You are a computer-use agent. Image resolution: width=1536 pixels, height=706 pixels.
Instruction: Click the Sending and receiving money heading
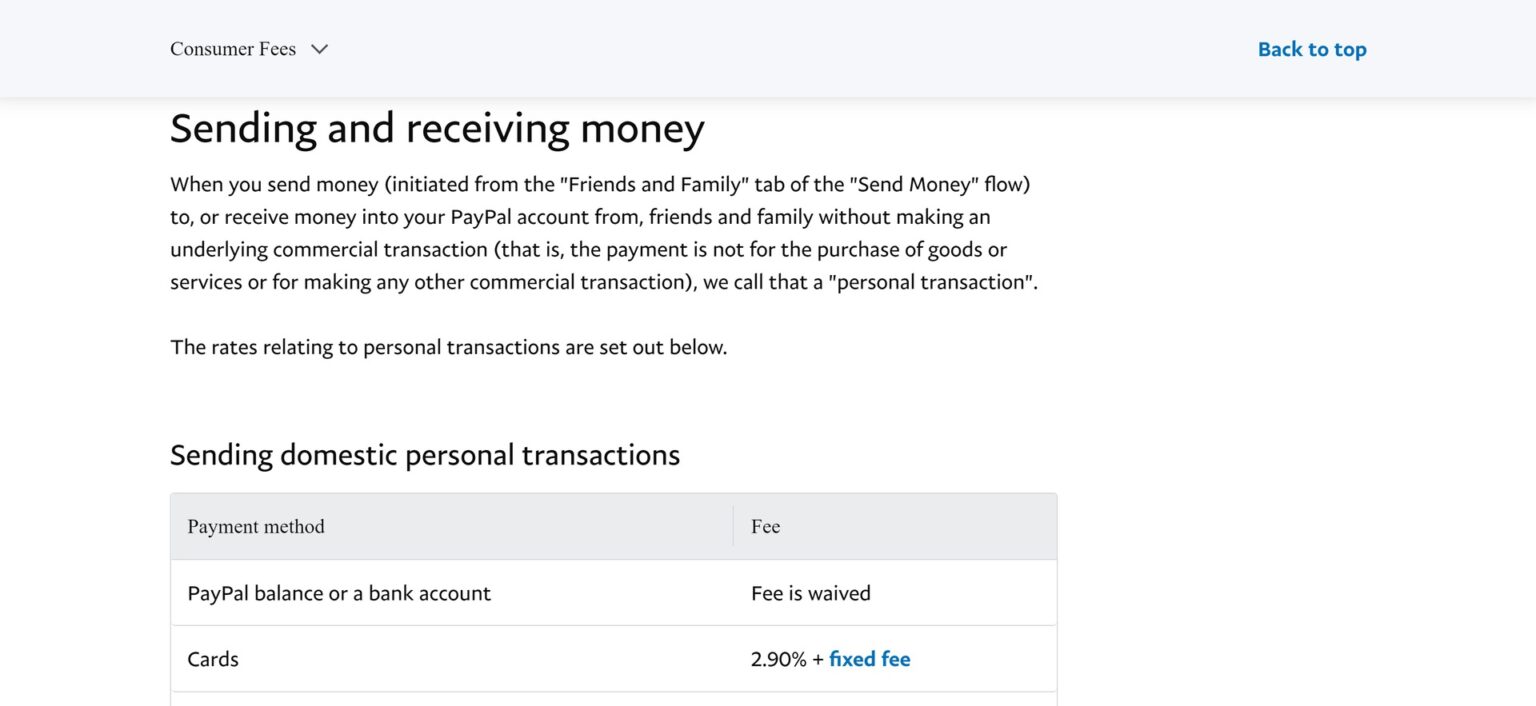(x=437, y=129)
